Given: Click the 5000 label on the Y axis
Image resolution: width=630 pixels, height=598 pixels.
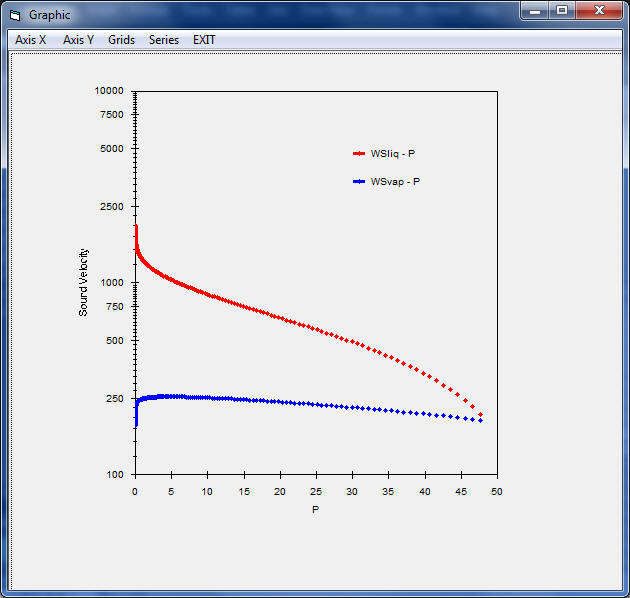Looking at the screenshot, I should click(112, 149).
